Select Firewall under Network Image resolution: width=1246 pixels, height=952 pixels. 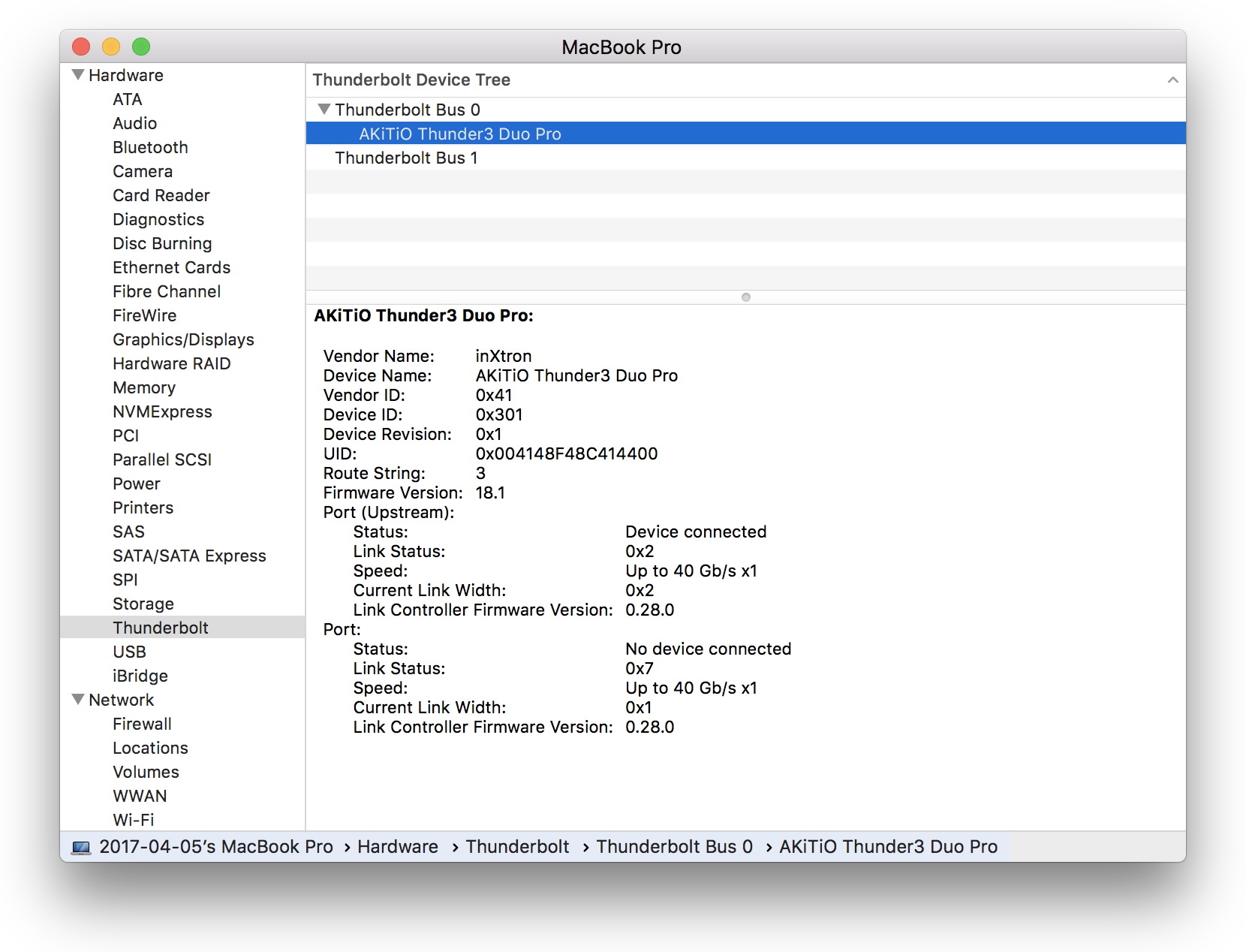tap(143, 724)
